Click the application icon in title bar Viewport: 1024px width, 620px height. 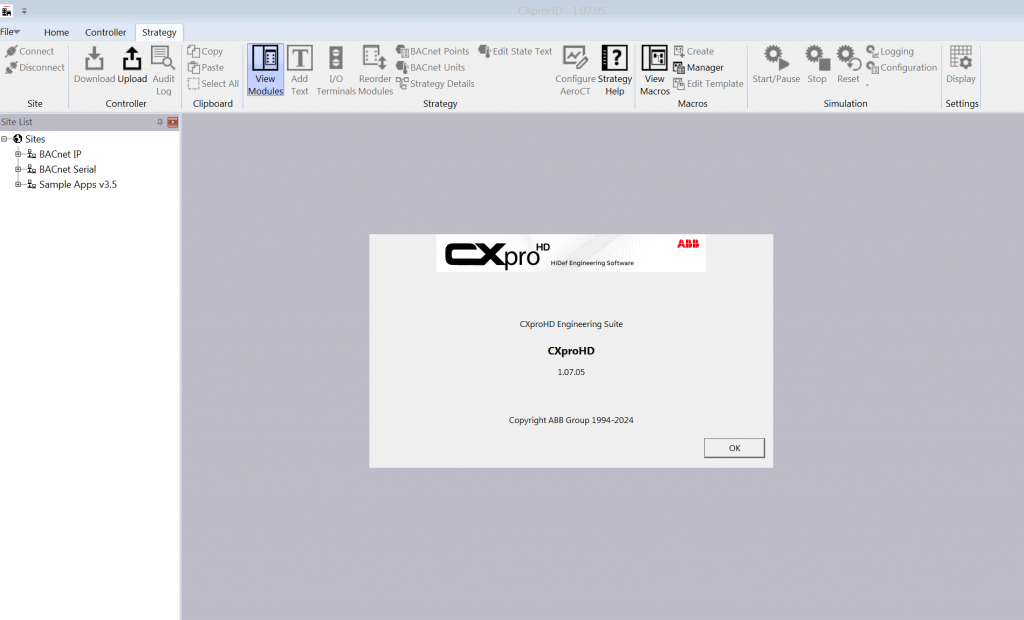[x=7, y=11]
